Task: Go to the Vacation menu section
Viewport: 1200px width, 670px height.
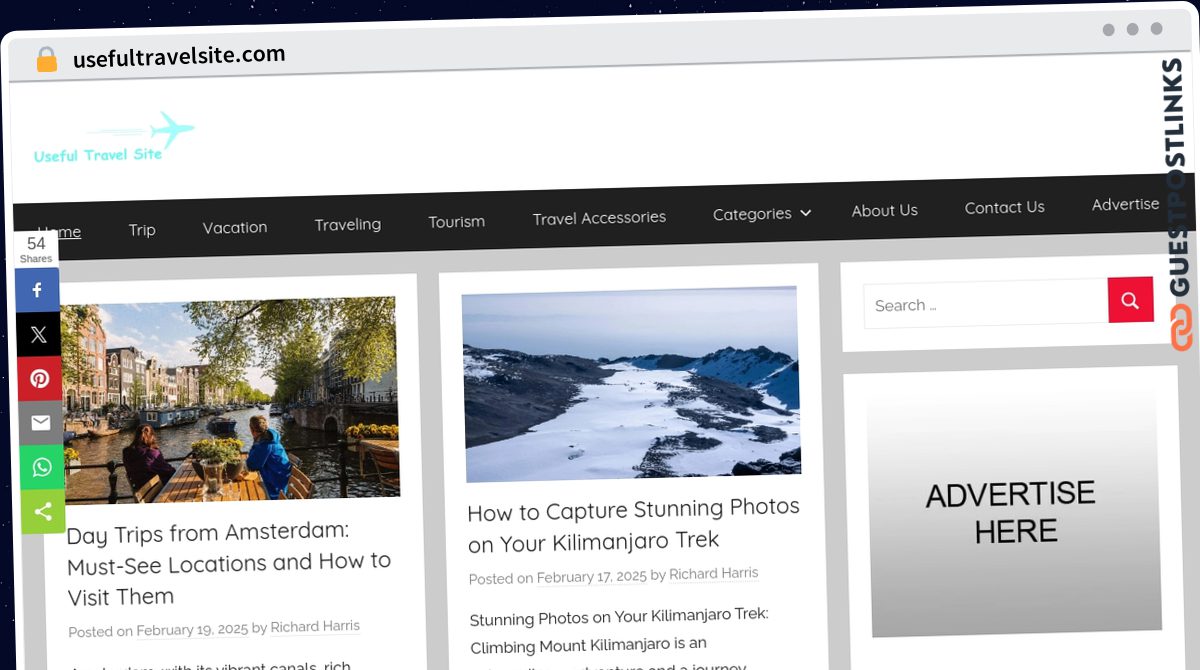Action: tap(235, 228)
